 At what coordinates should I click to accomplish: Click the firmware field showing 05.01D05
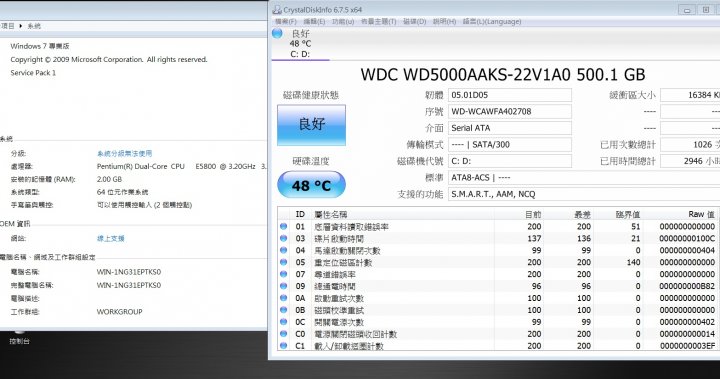pyautogui.click(x=510, y=95)
